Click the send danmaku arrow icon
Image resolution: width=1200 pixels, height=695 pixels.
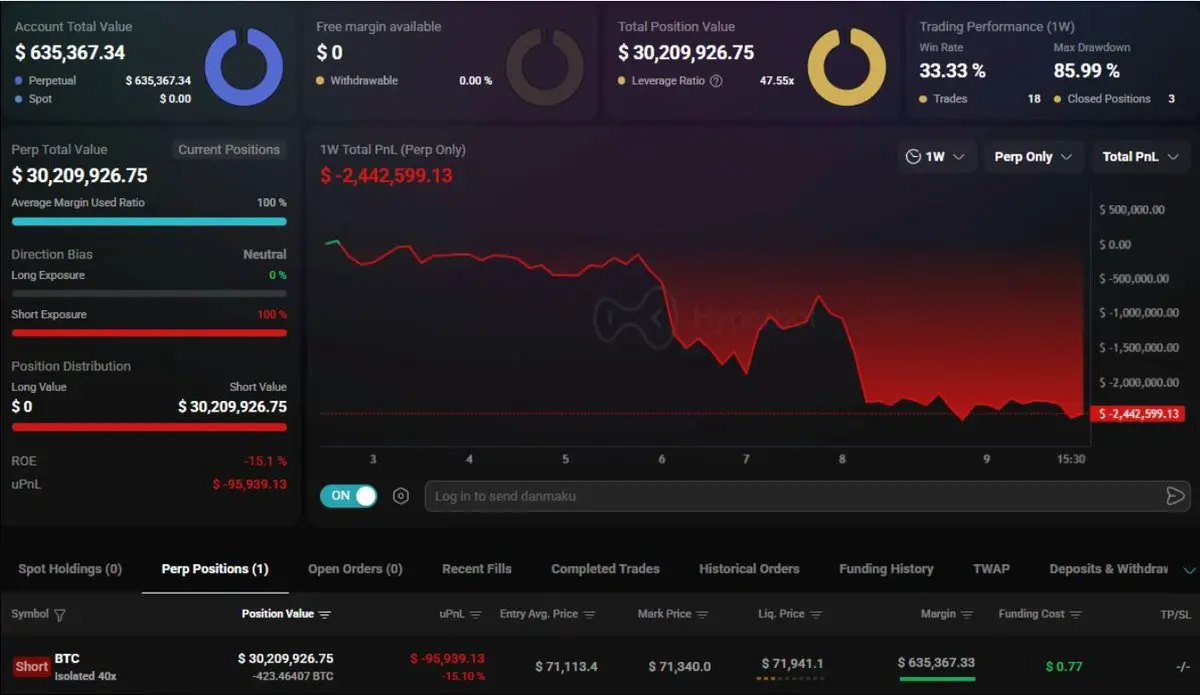pyautogui.click(x=1175, y=496)
